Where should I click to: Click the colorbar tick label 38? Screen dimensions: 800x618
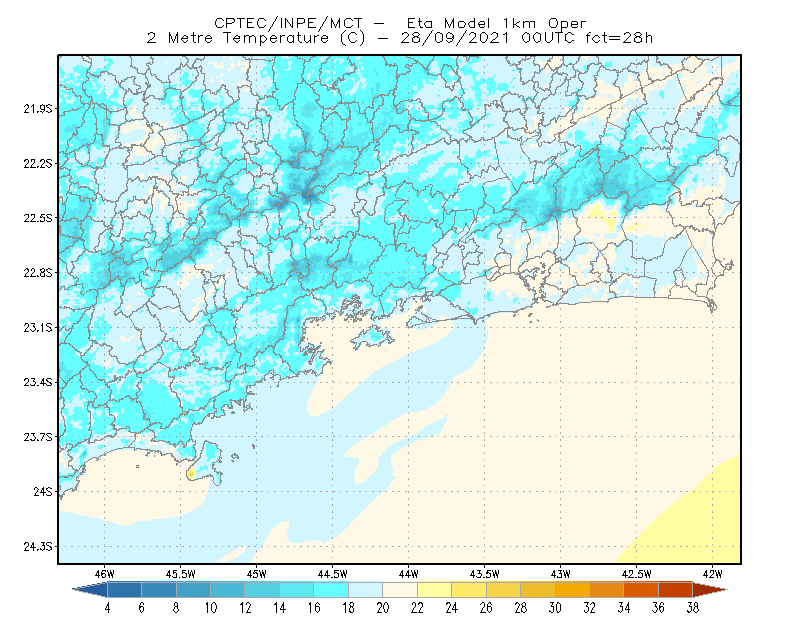click(693, 608)
